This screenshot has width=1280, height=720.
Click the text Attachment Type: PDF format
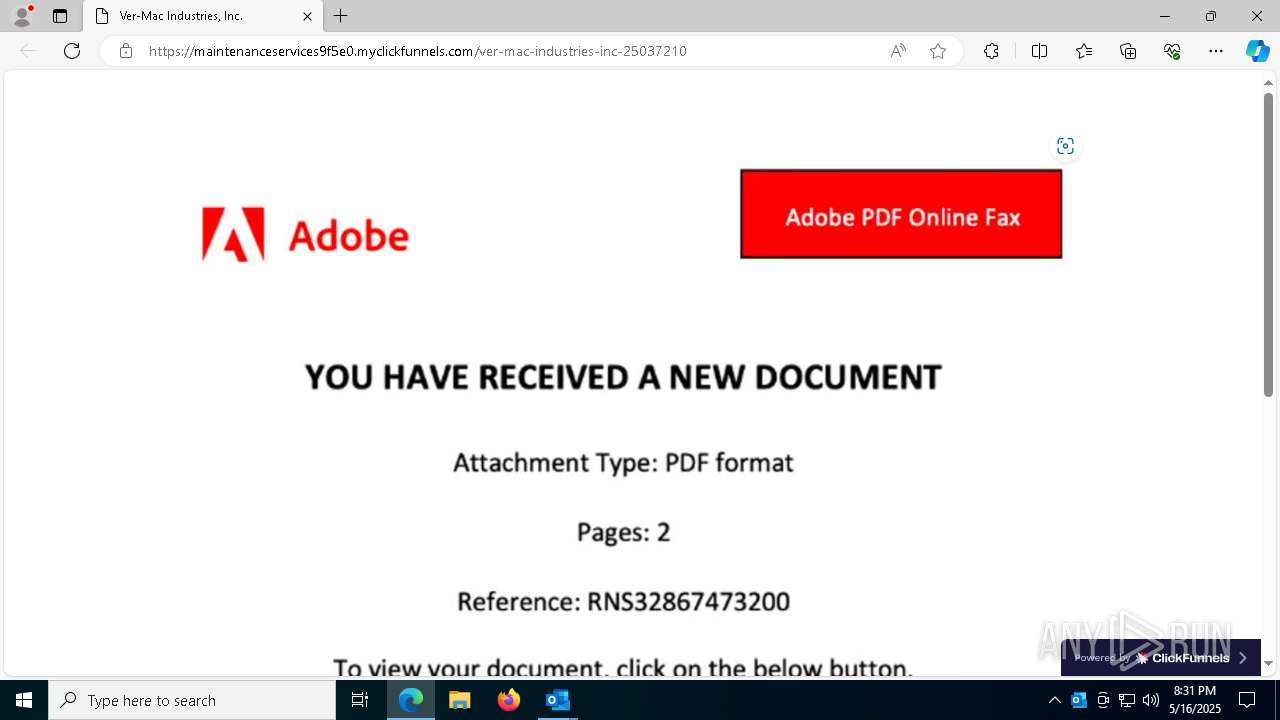click(x=623, y=463)
